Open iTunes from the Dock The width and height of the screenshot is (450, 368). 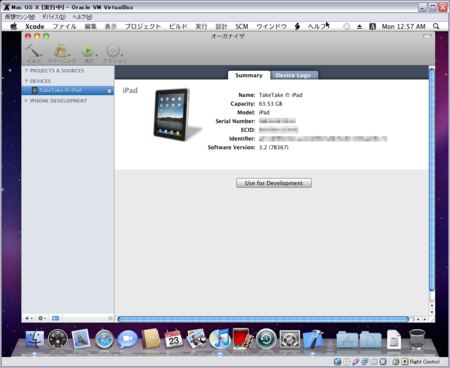[220, 339]
